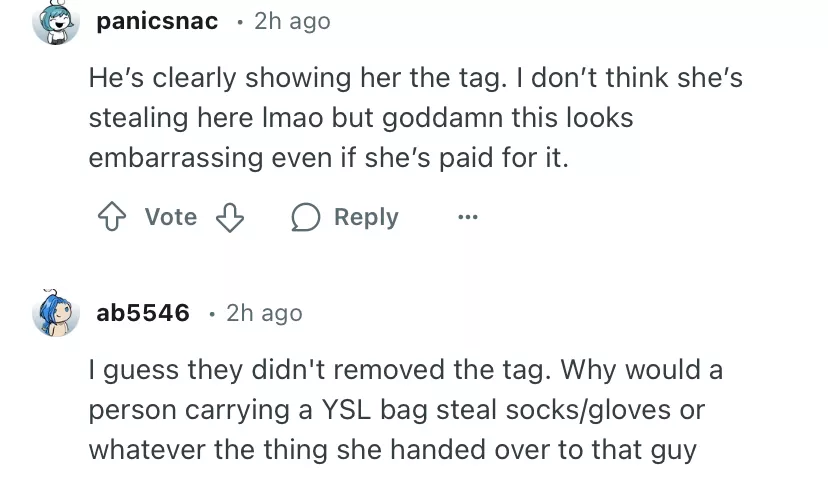Open panicsnac's avatar image
This screenshot has width=828, height=480.
click(56, 22)
